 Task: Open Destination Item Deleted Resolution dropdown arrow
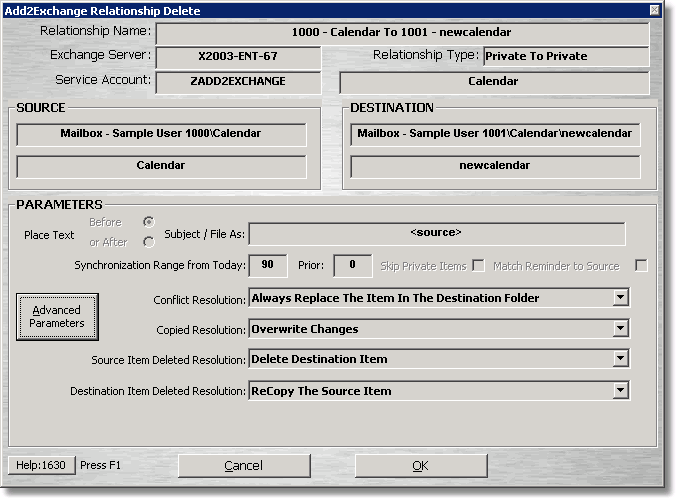pyautogui.click(x=620, y=390)
